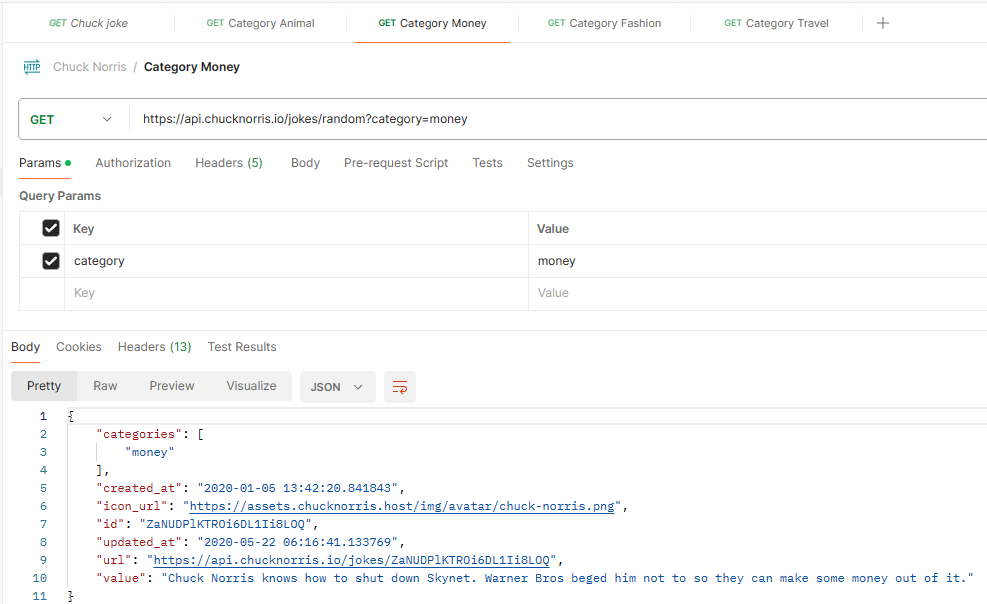This screenshot has width=987, height=604.
Task: Switch to the Category Travel tab
Action: click(776, 23)
